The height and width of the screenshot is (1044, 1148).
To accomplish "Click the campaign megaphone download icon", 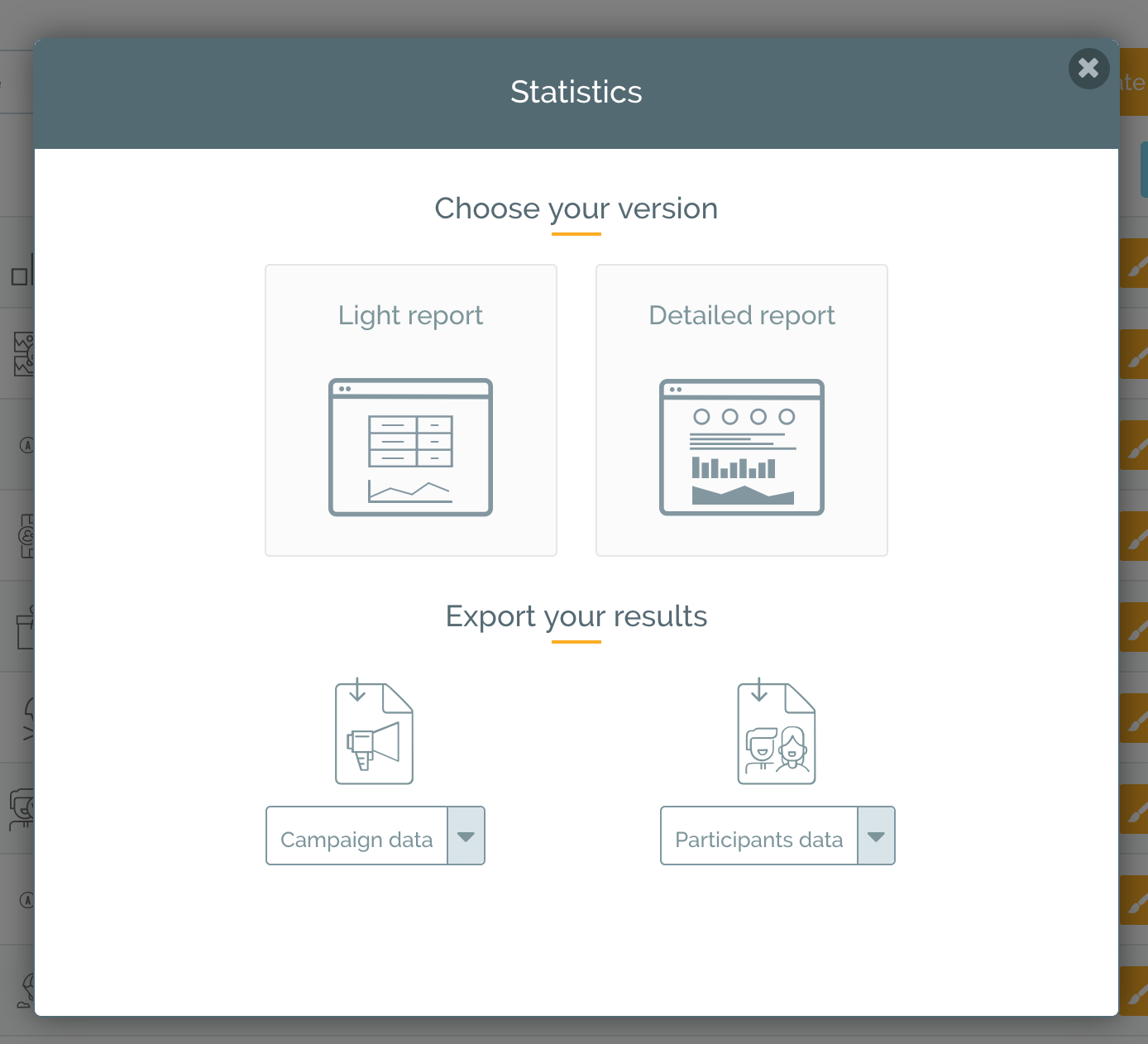I will pos(374,733).
